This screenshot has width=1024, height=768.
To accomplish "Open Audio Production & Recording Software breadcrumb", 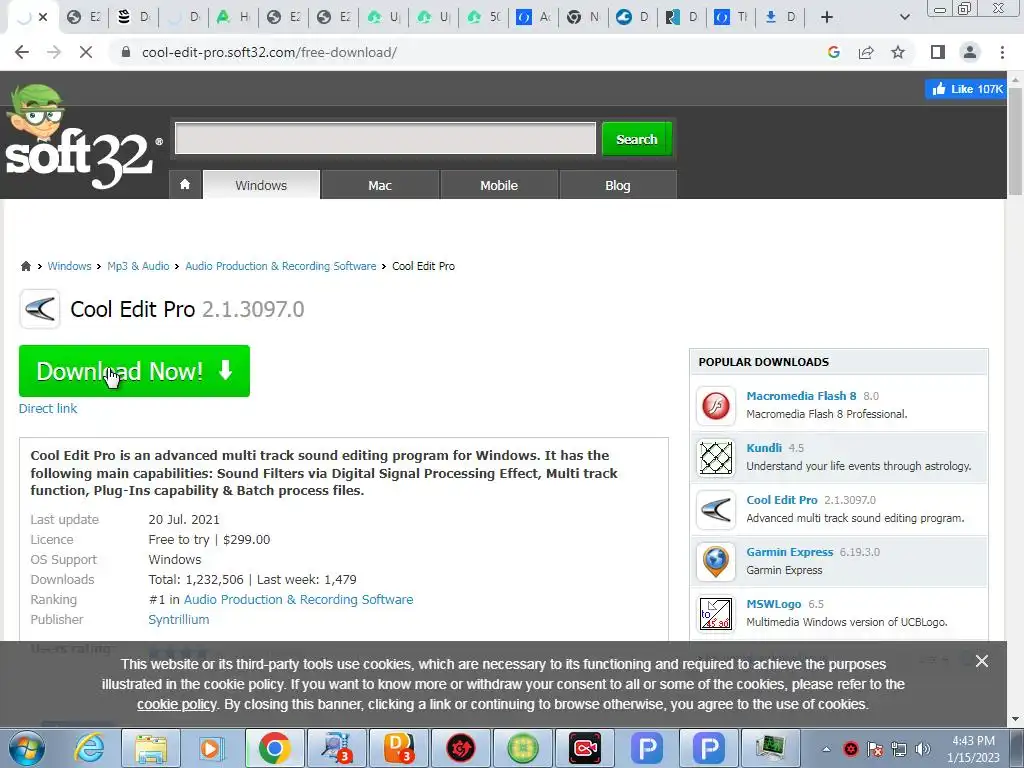I will coord(281,266).
